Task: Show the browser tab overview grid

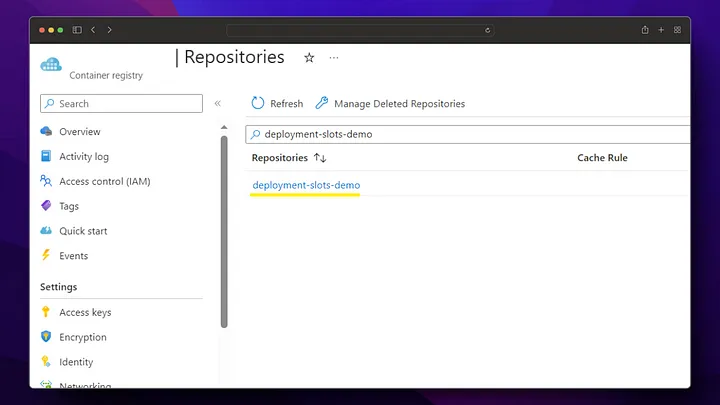Action: [x=677, y=30]
